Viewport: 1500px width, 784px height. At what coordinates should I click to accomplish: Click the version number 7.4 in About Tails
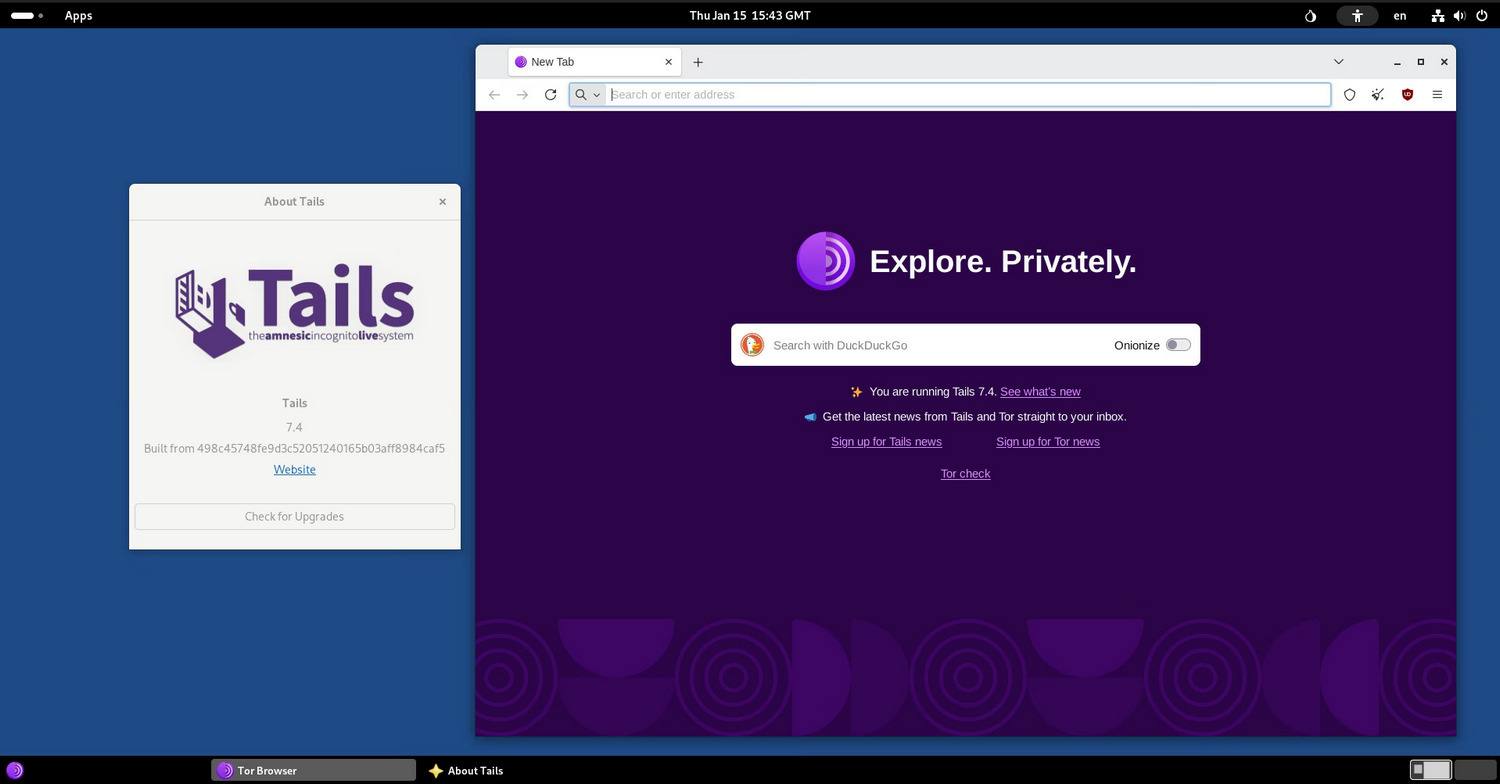click(294, 427)
